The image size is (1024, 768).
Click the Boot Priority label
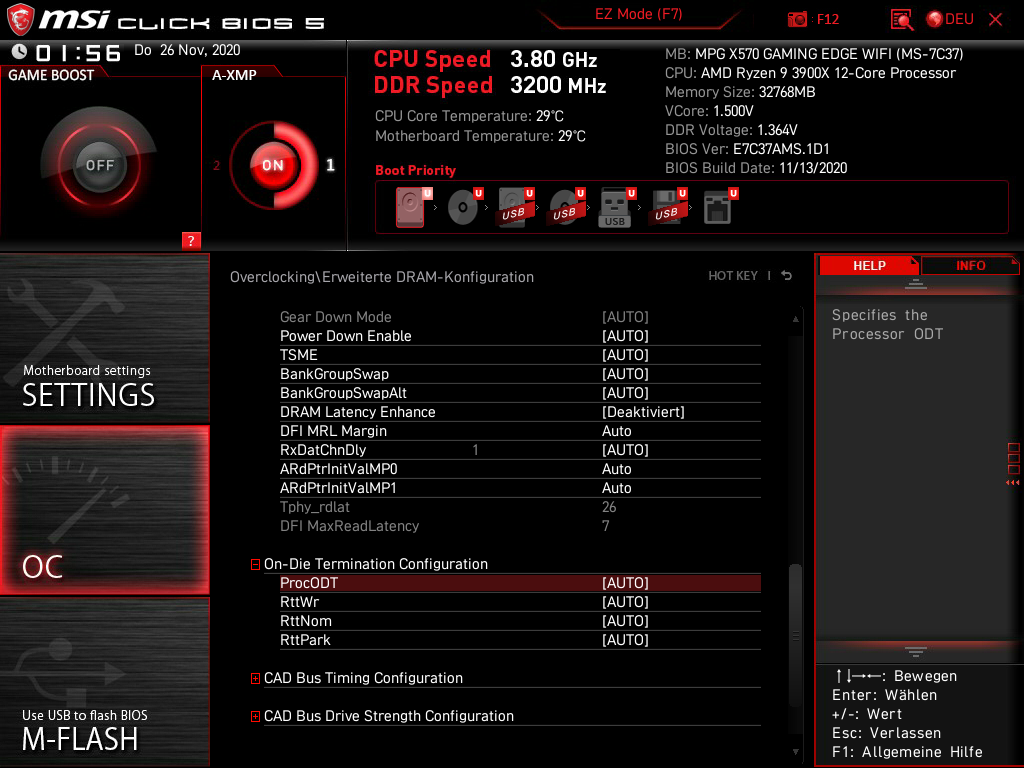click(415, 170)
